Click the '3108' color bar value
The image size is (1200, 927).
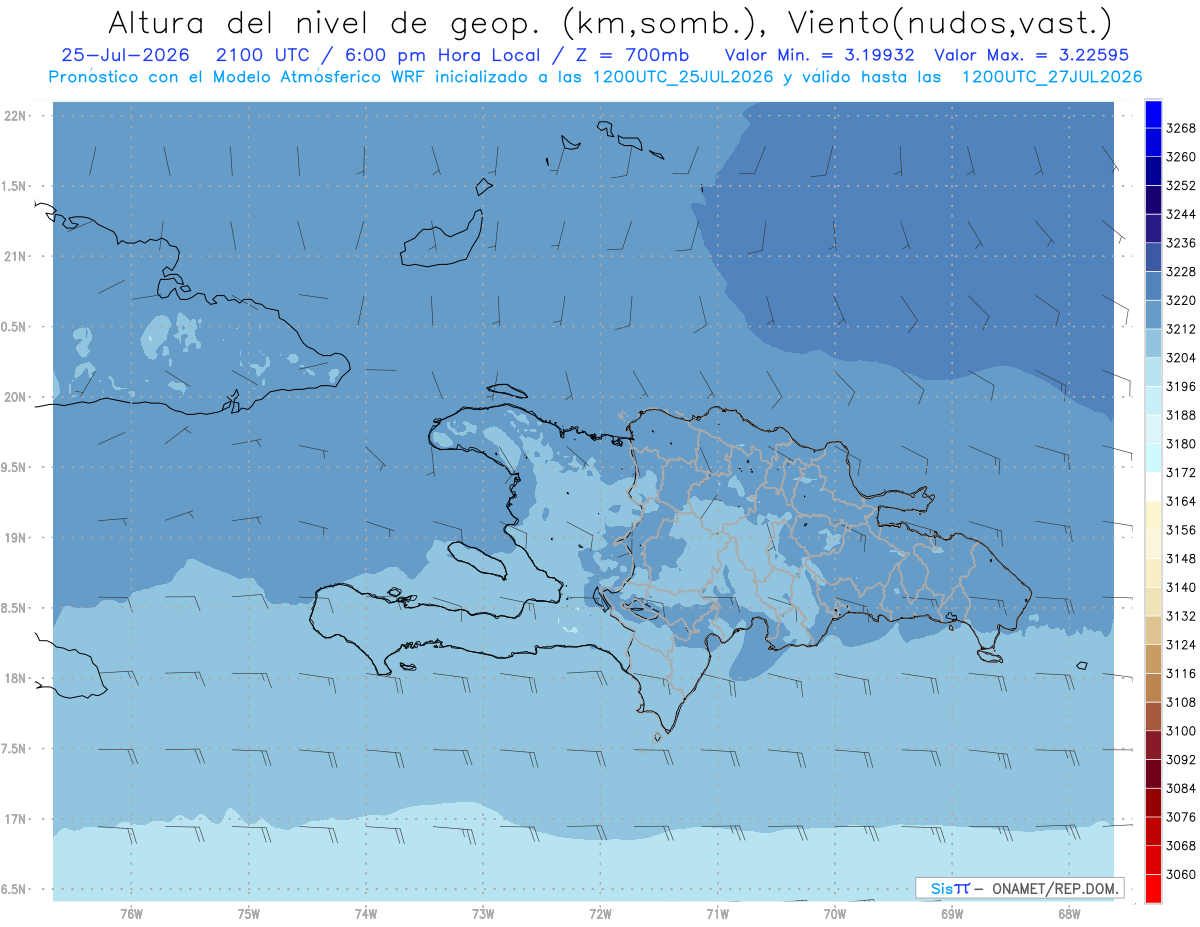[1182, 702]
